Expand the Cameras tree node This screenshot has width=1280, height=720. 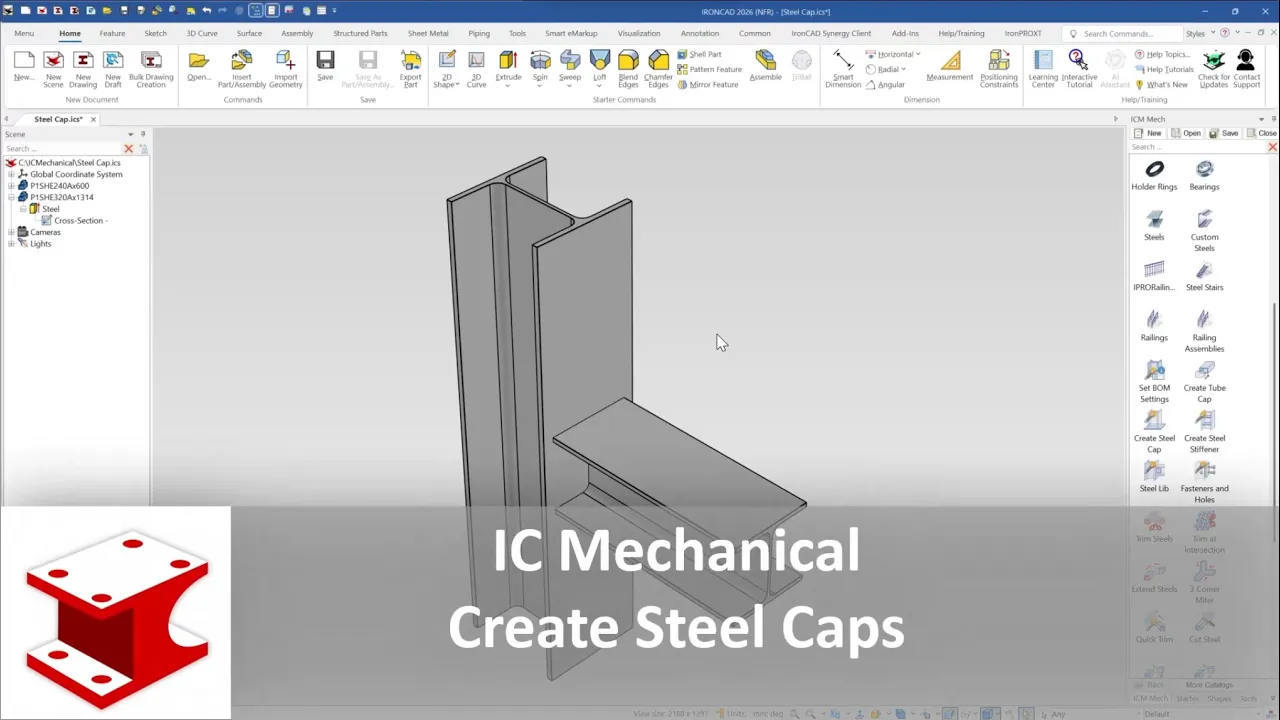(11, 232)
